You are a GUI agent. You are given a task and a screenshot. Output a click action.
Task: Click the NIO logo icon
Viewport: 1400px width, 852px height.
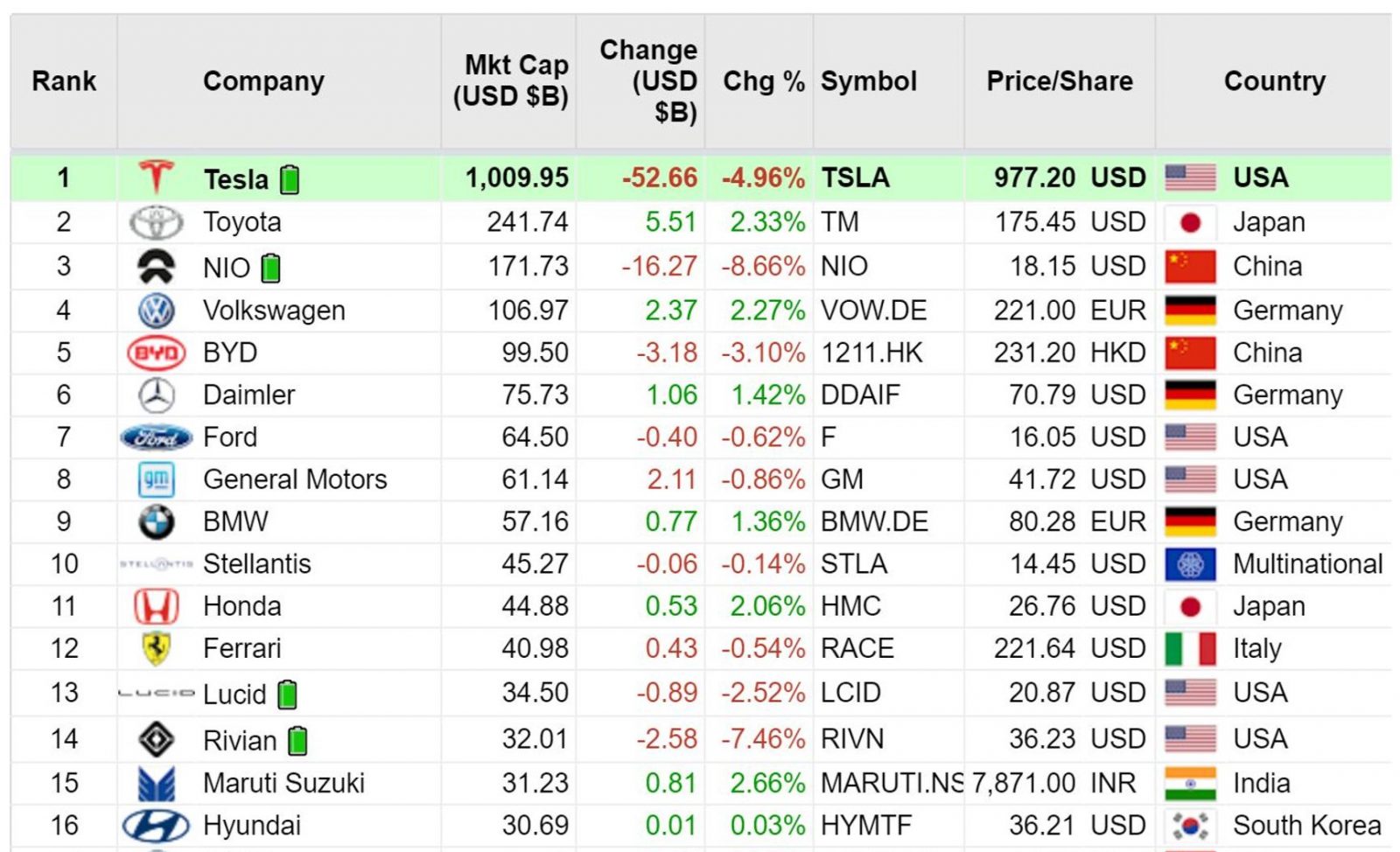pyautogui.click(x=156, y=267)
